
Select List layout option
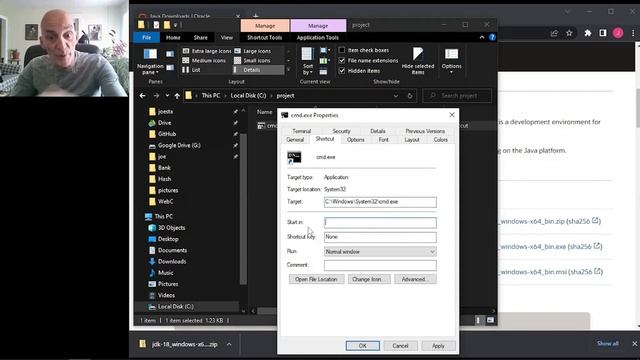pos(191,70)
